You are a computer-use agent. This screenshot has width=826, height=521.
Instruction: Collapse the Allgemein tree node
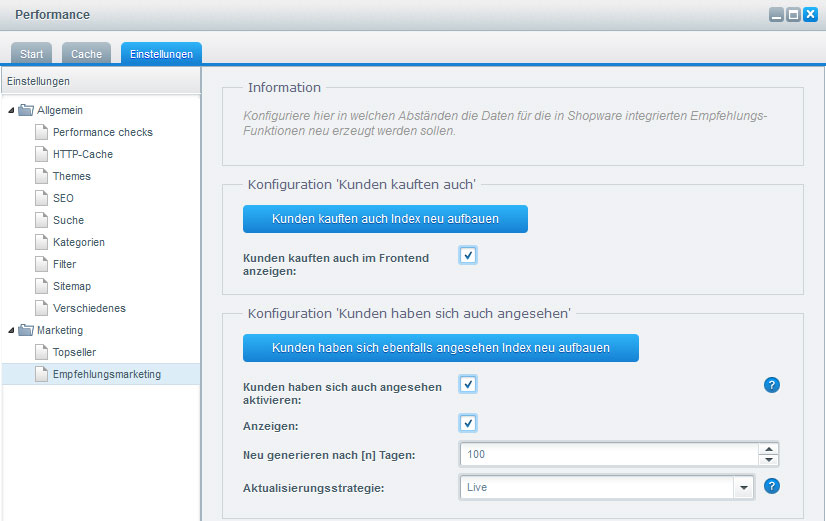(x=11, y=110)
